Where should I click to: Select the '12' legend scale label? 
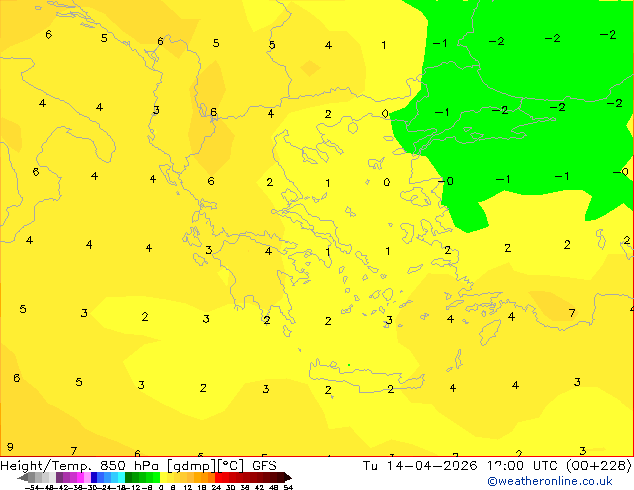188,488
